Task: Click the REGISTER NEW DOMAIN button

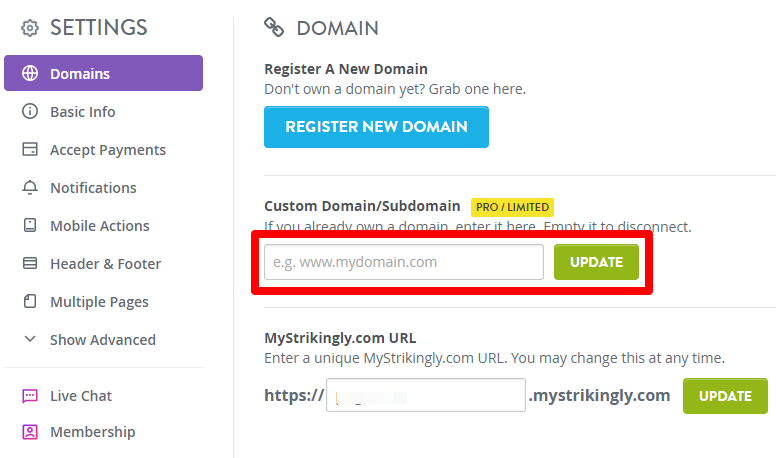Action: coord(376,127)
